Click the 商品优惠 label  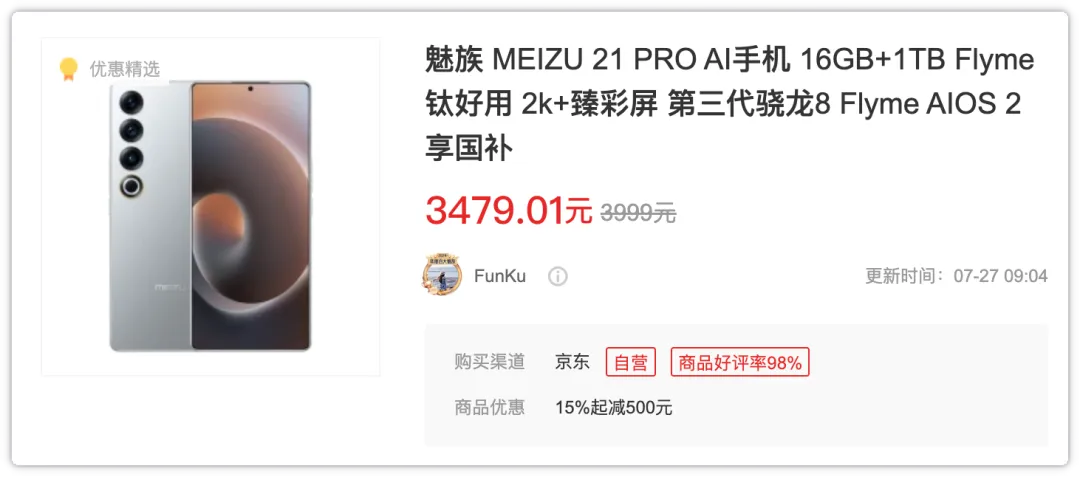[x=490, y=407]
